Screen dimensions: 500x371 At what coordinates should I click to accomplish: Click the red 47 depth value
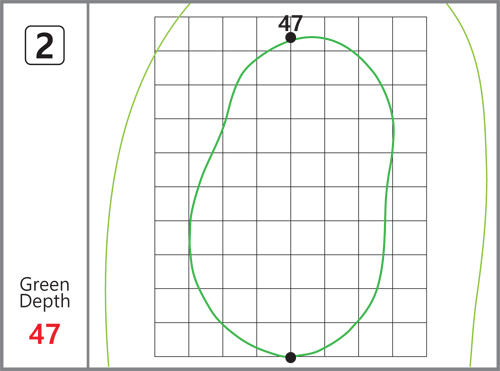tap(44, 334)
